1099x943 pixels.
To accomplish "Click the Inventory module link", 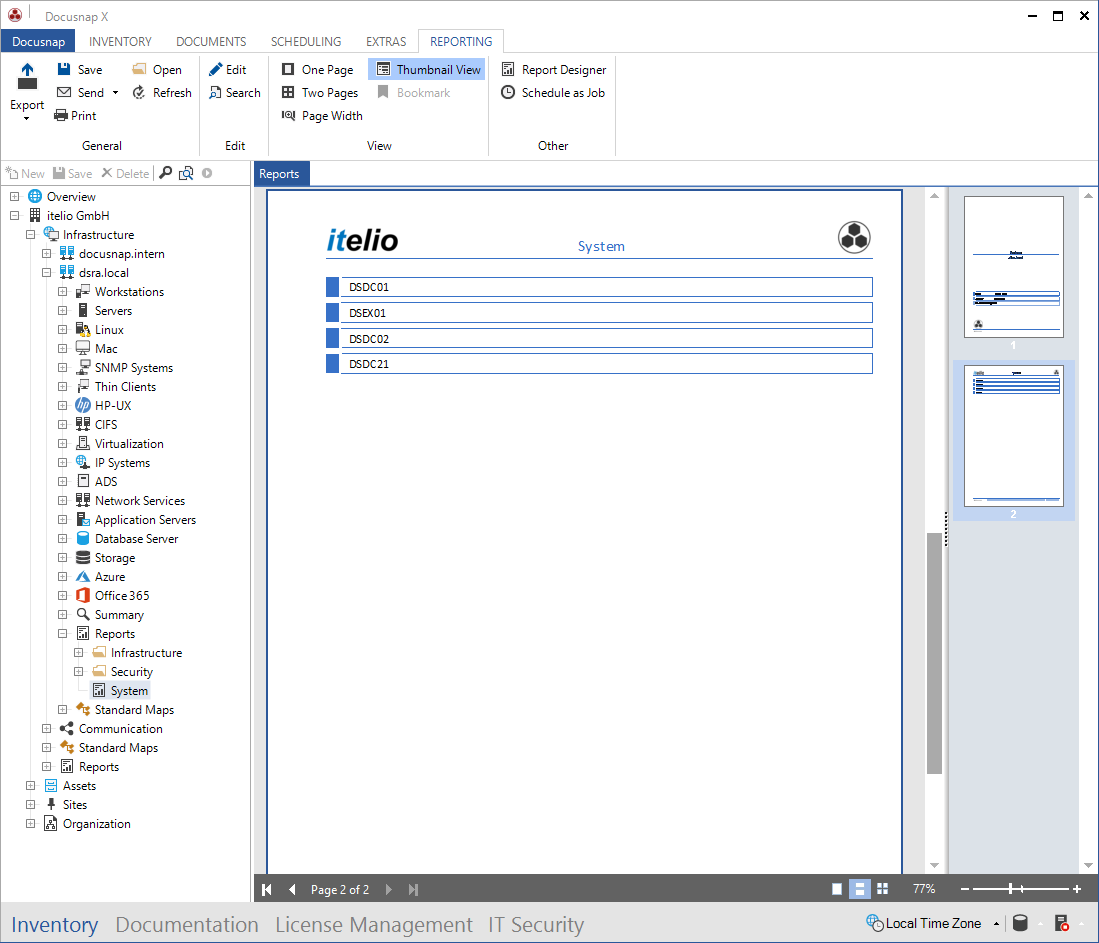I will [x=55, y=925].
